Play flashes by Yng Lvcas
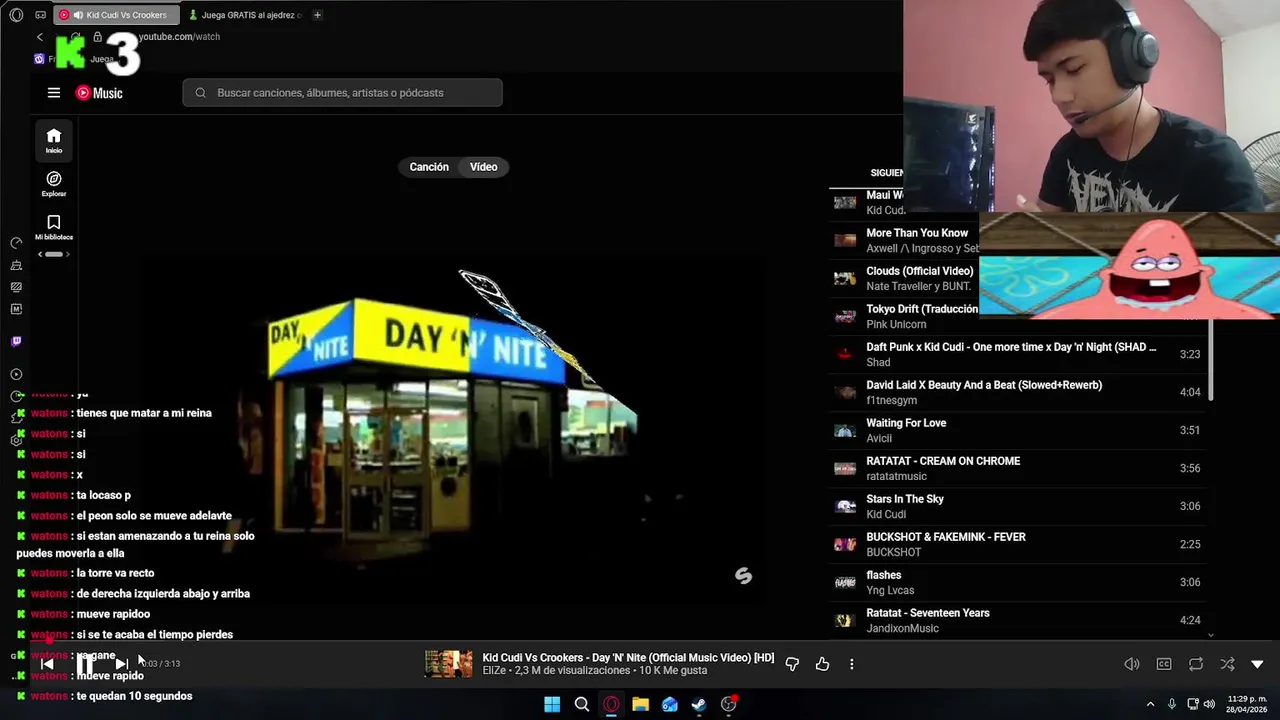The image size is (1280, 720). click(1018, 582)
